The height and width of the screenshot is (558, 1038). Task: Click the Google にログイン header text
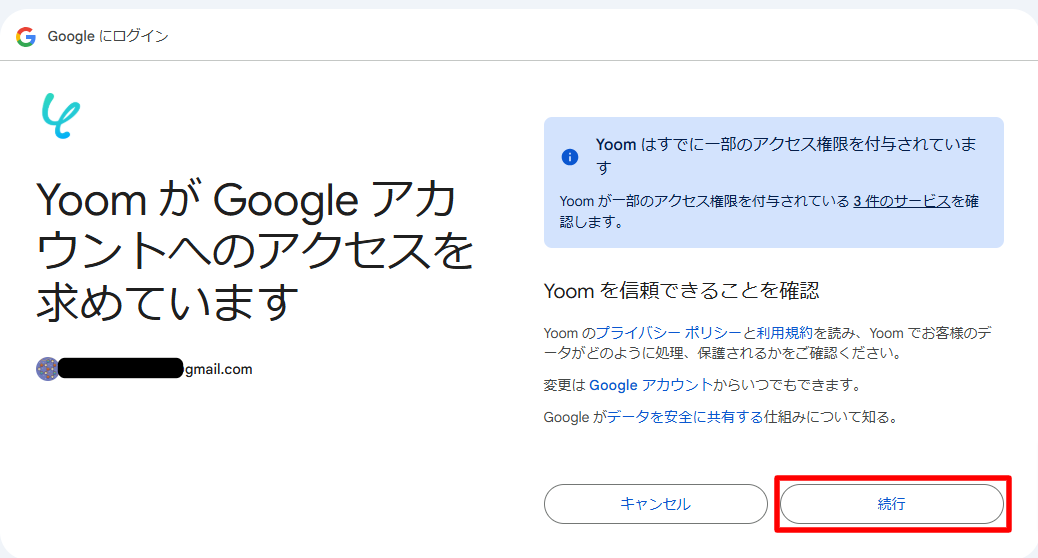108,36
